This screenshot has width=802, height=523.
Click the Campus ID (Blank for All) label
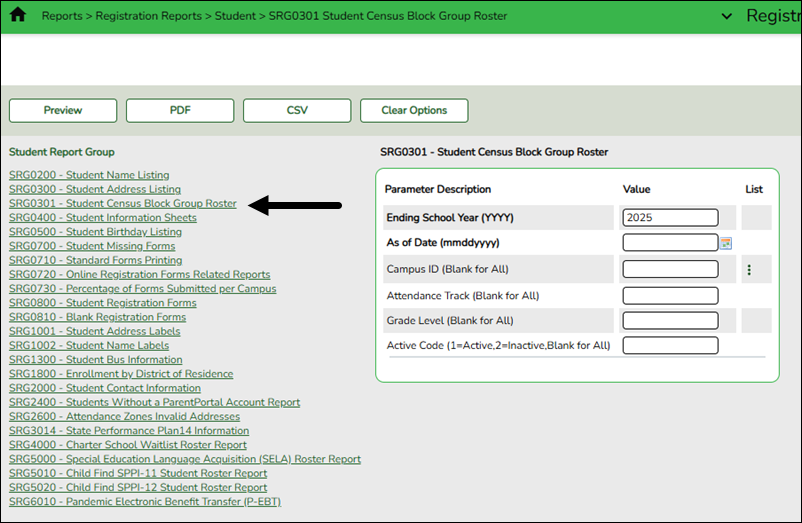click(448, 269)
